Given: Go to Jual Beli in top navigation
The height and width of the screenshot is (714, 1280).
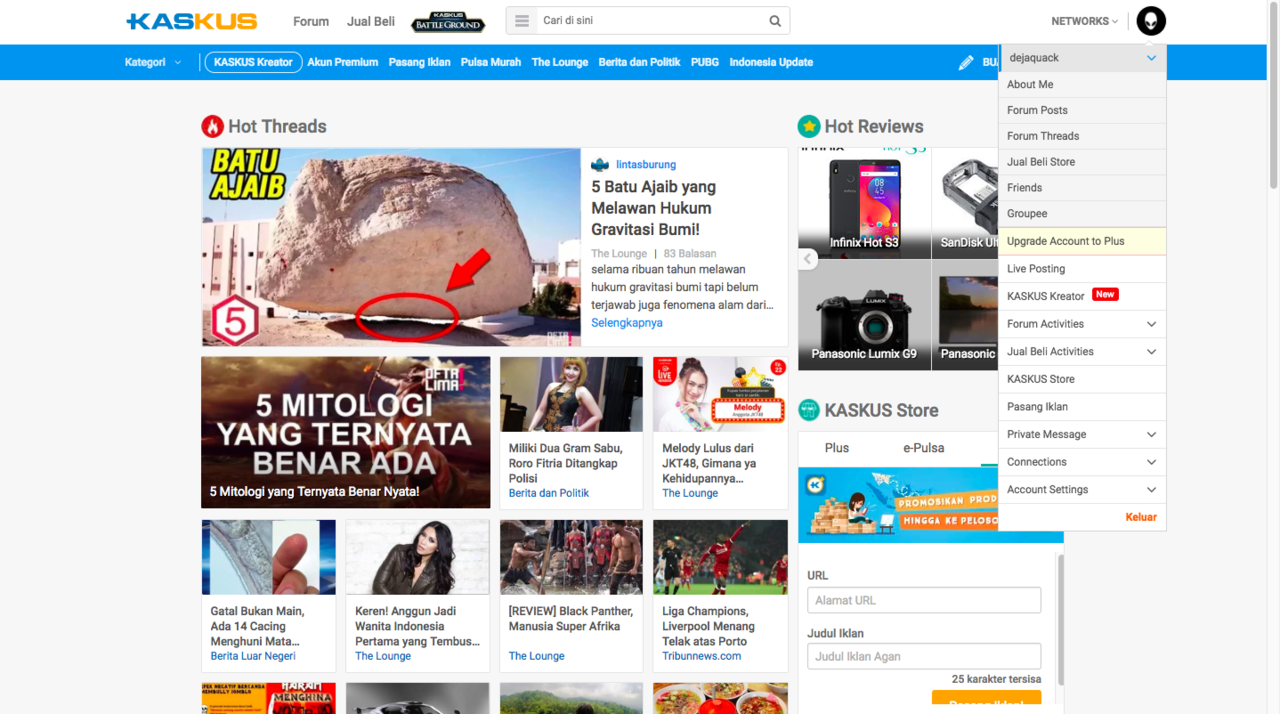Looking at the screenshot, I should click(371, 21).
